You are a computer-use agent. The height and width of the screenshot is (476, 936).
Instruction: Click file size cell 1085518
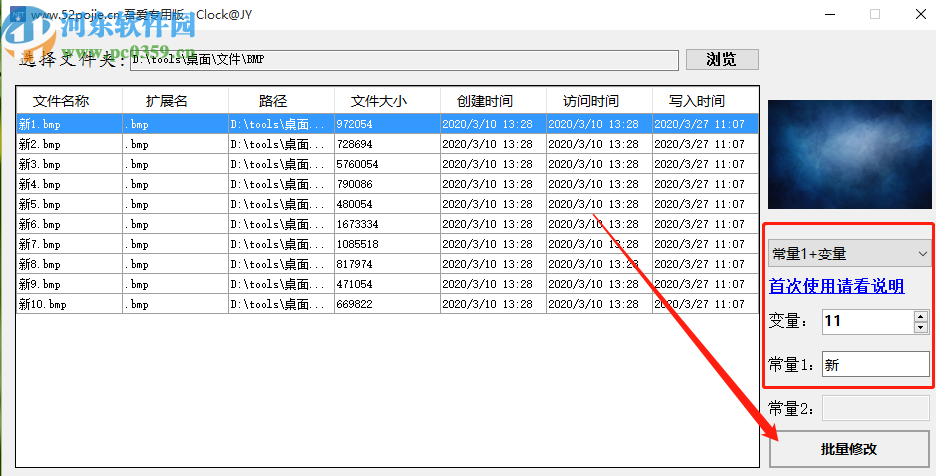[x=387, y=244]
